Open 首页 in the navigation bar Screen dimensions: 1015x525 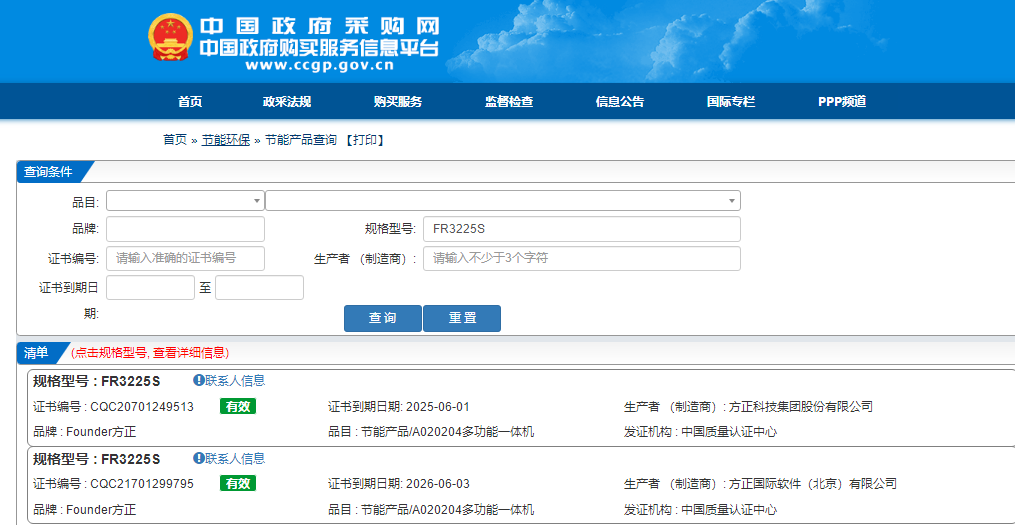190,102
